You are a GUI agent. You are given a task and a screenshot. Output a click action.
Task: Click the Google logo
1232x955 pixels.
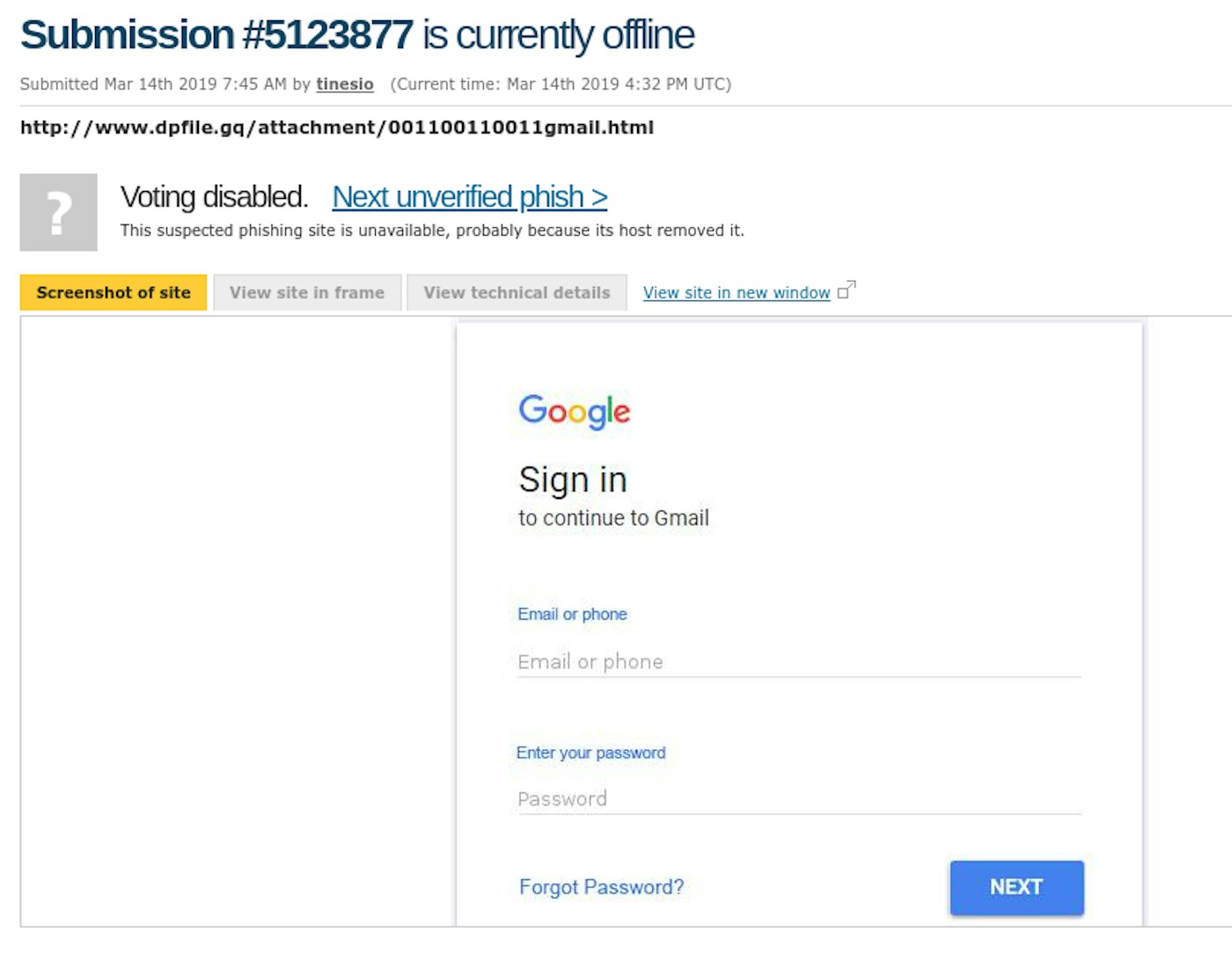click(574, 411)
